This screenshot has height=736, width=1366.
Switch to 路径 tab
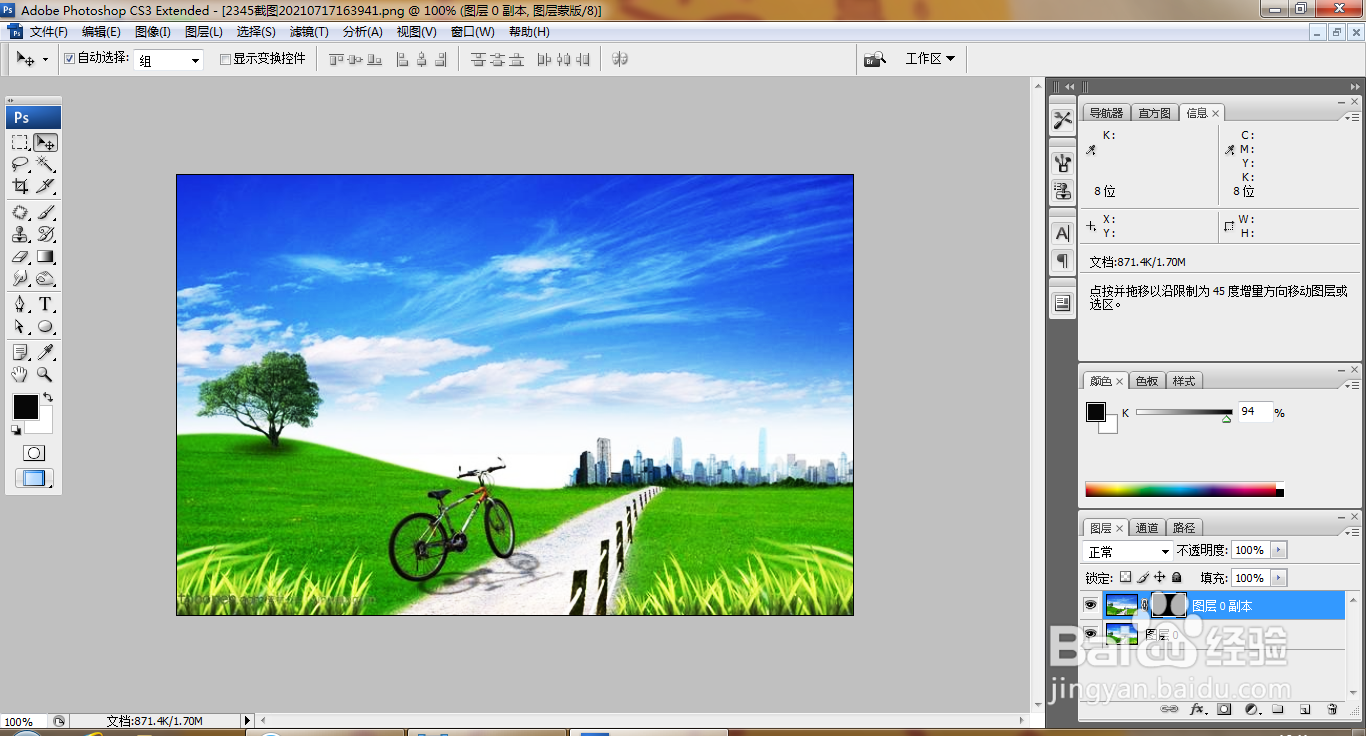point(1184,528)
